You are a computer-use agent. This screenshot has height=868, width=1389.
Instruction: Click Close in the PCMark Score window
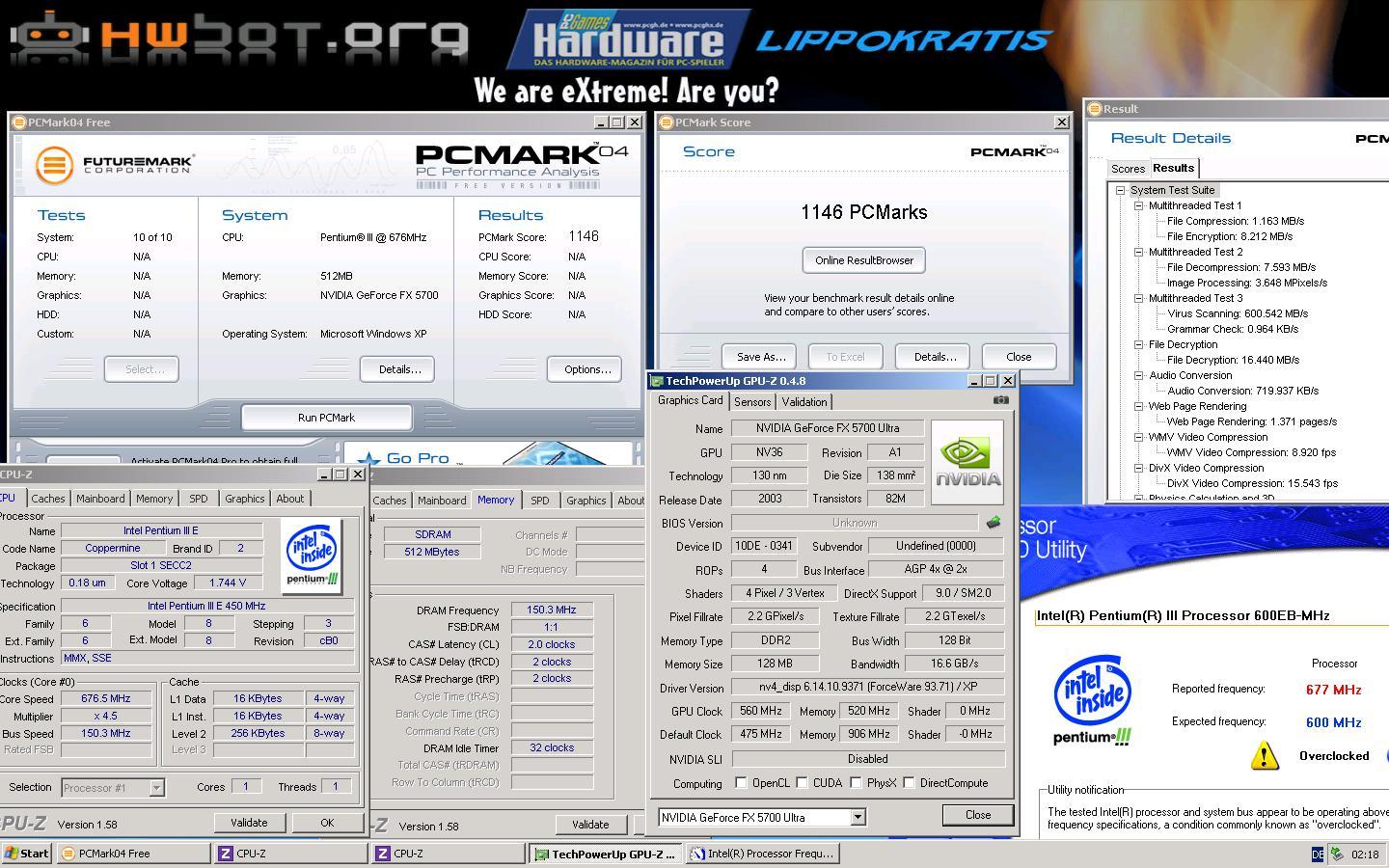[1019, 357]
